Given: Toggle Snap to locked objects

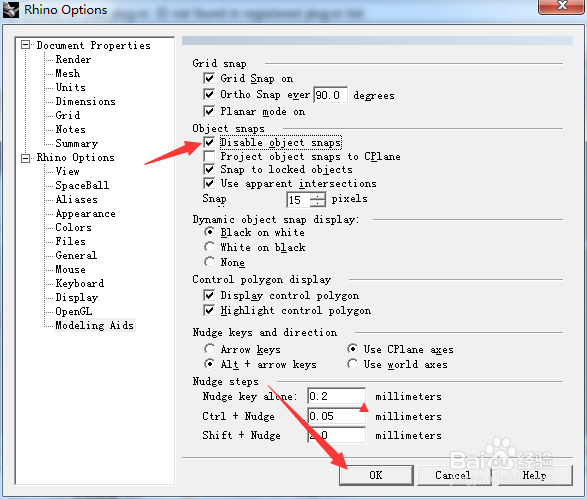Looking at the screenshot, I should point(209,170).
